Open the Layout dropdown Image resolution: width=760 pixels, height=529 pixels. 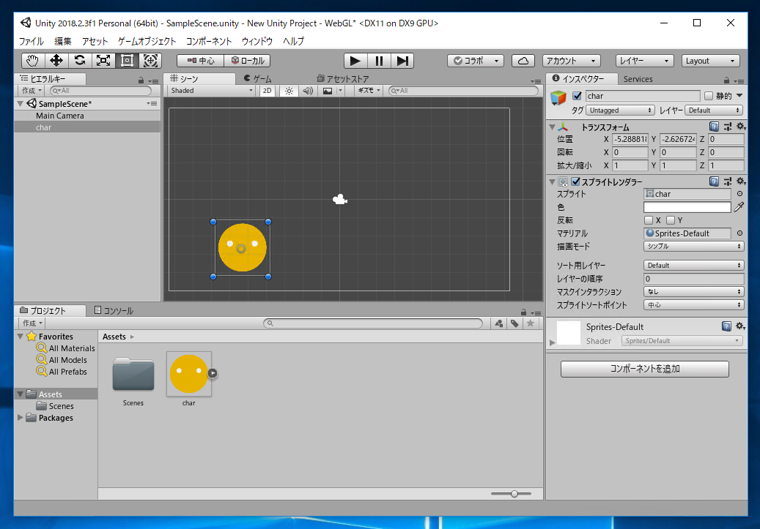click(710, 61)
